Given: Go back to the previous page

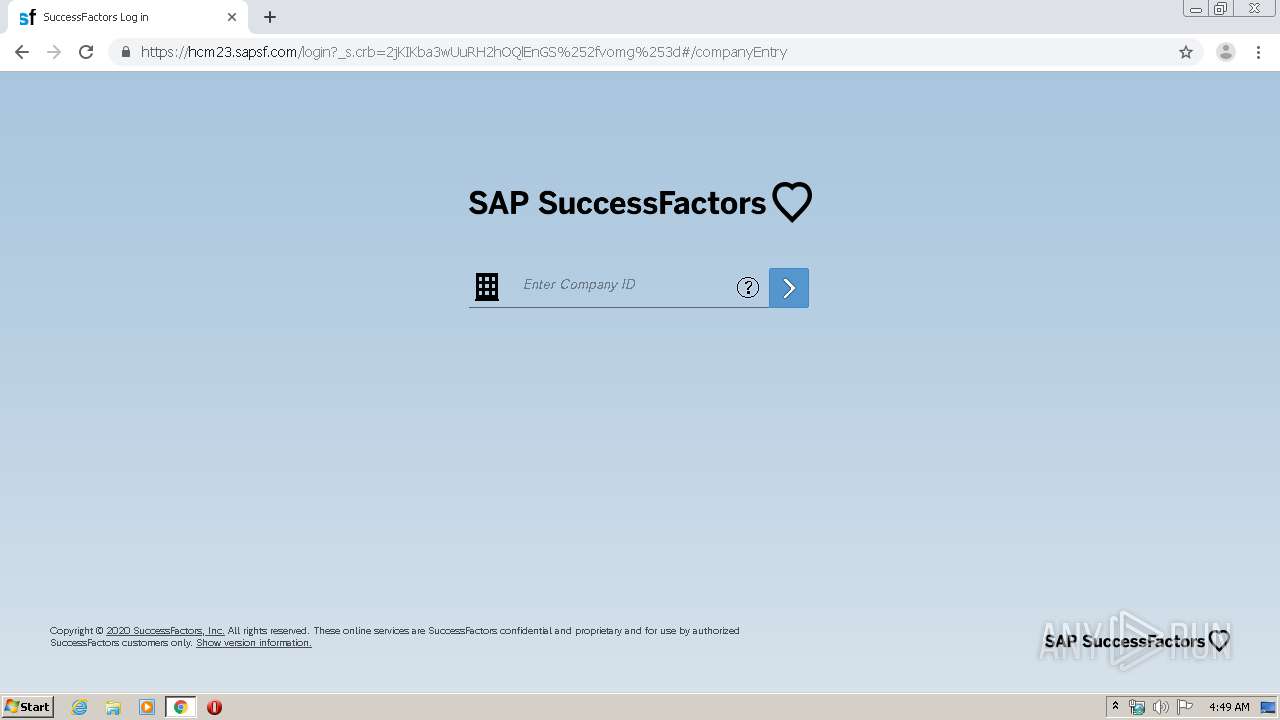Looking at the screenshot, I should (22, 52).
